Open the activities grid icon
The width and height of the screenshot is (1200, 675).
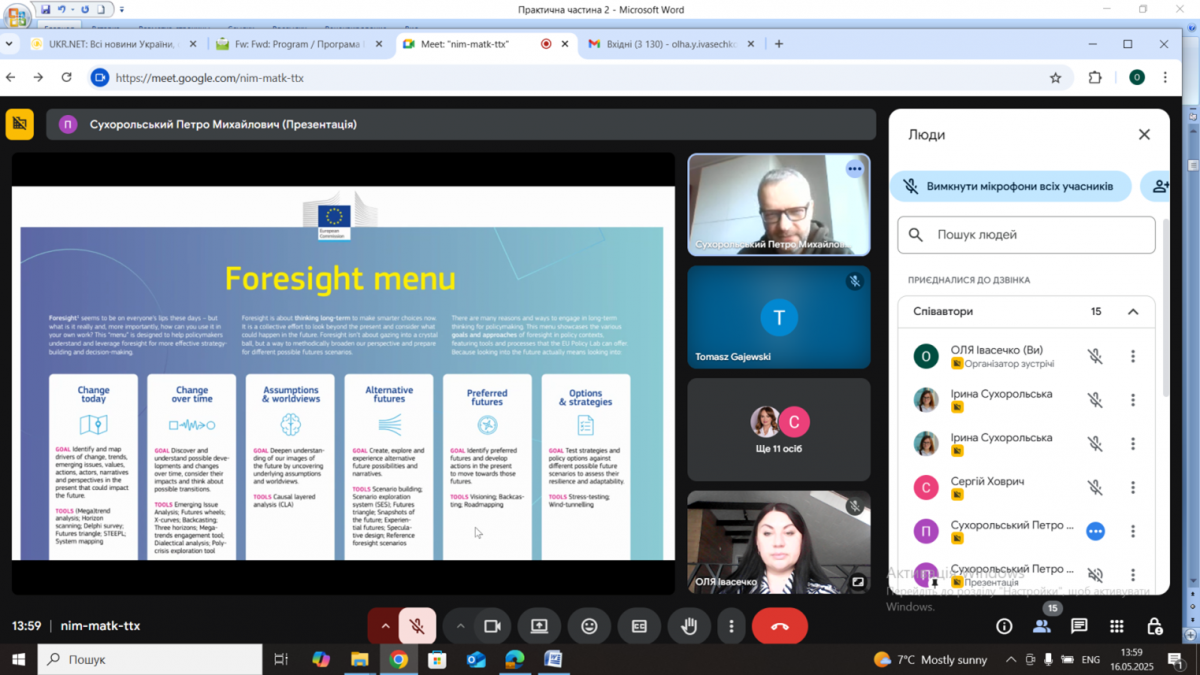pos(1116,626)
